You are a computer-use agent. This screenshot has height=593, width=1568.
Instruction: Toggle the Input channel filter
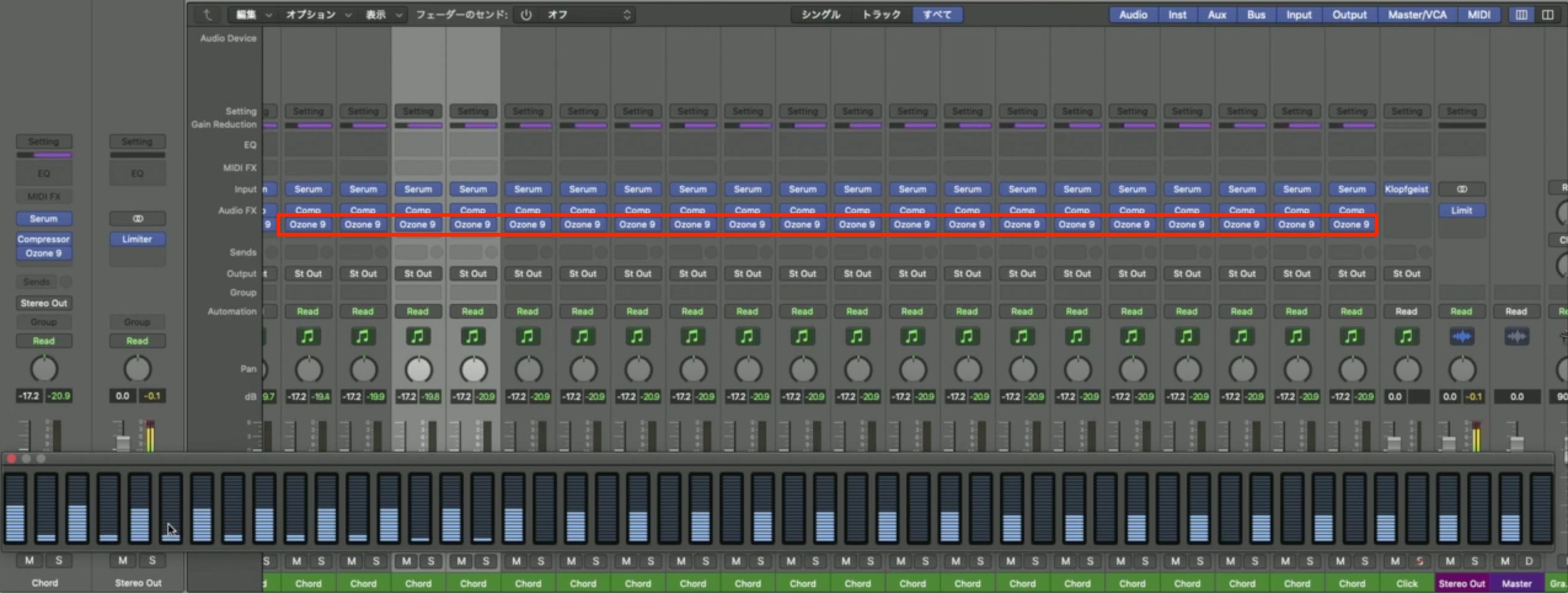coord(1299,15)
